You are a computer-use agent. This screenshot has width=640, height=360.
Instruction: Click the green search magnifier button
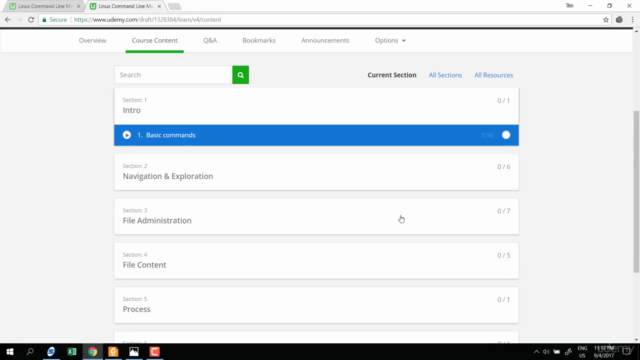[x=240, y=75]
